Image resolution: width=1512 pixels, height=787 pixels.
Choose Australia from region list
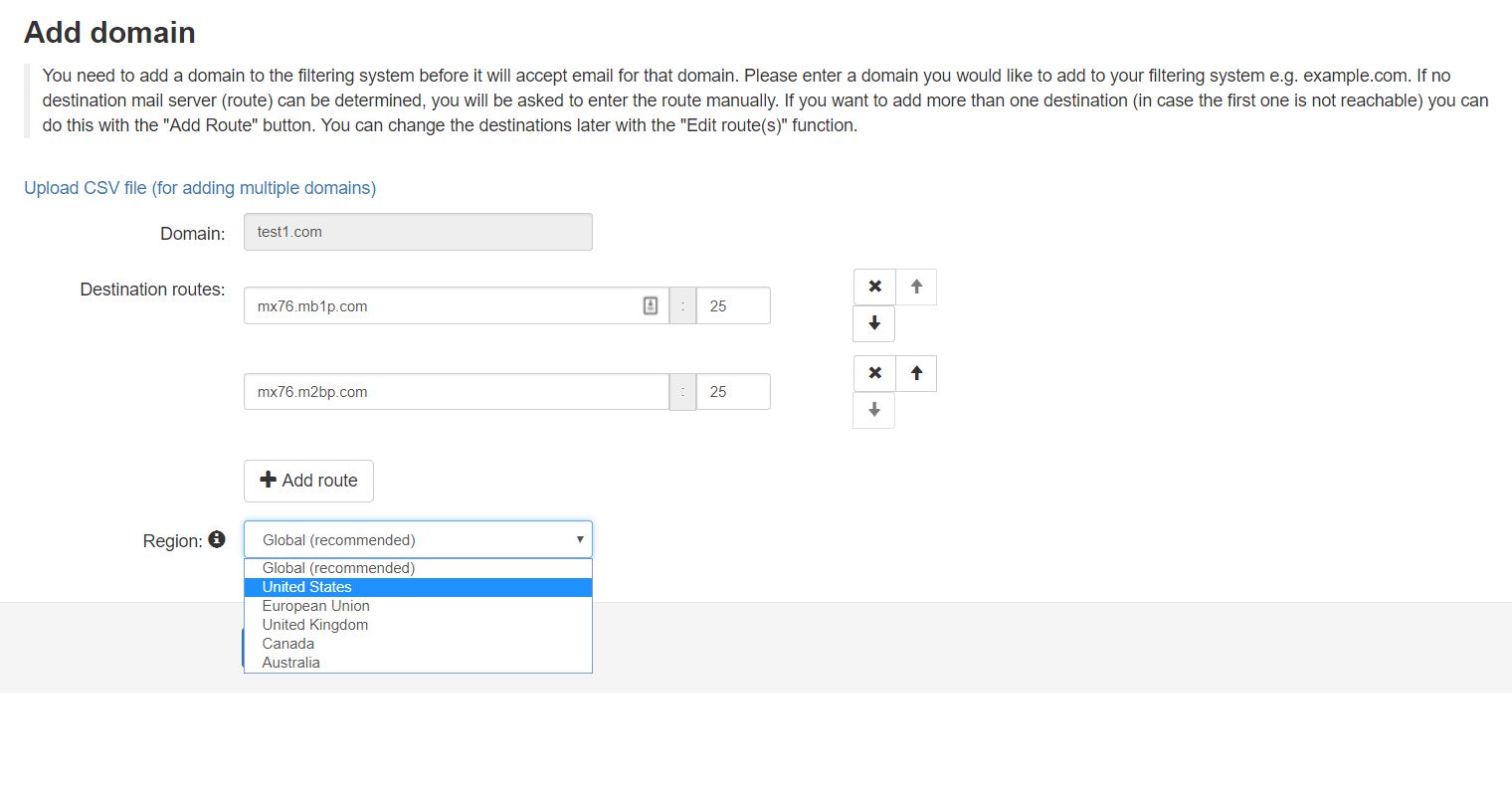coord(291,663)
